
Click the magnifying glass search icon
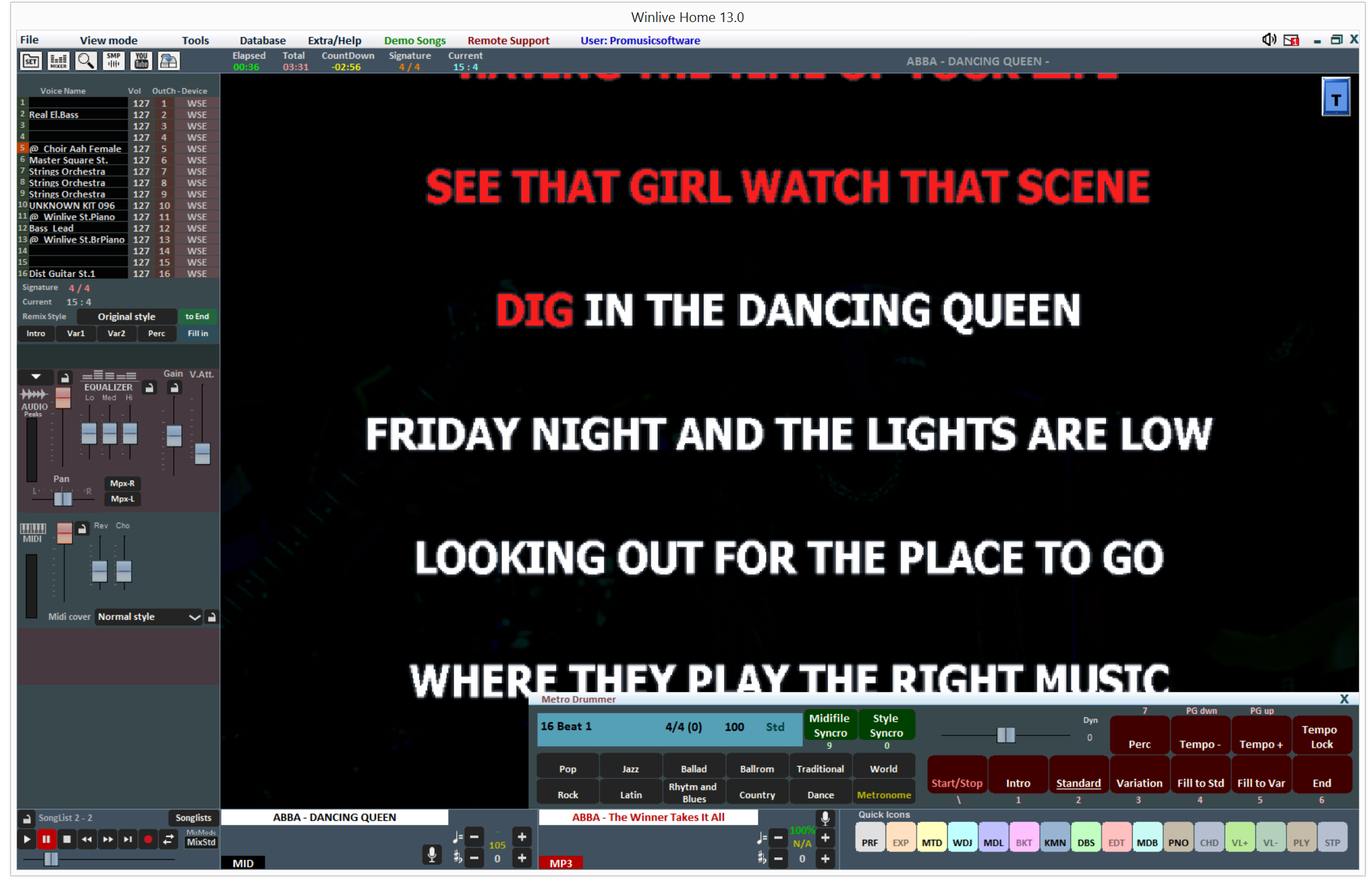pyautogui.click(x=86, y=62)
